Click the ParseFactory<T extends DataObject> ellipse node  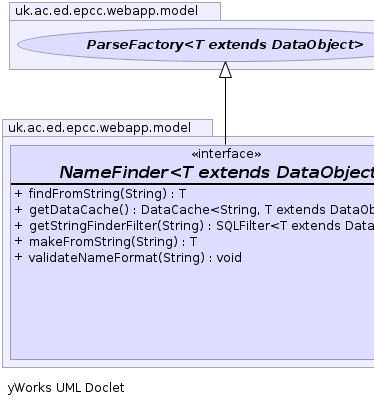pos(197,45)
